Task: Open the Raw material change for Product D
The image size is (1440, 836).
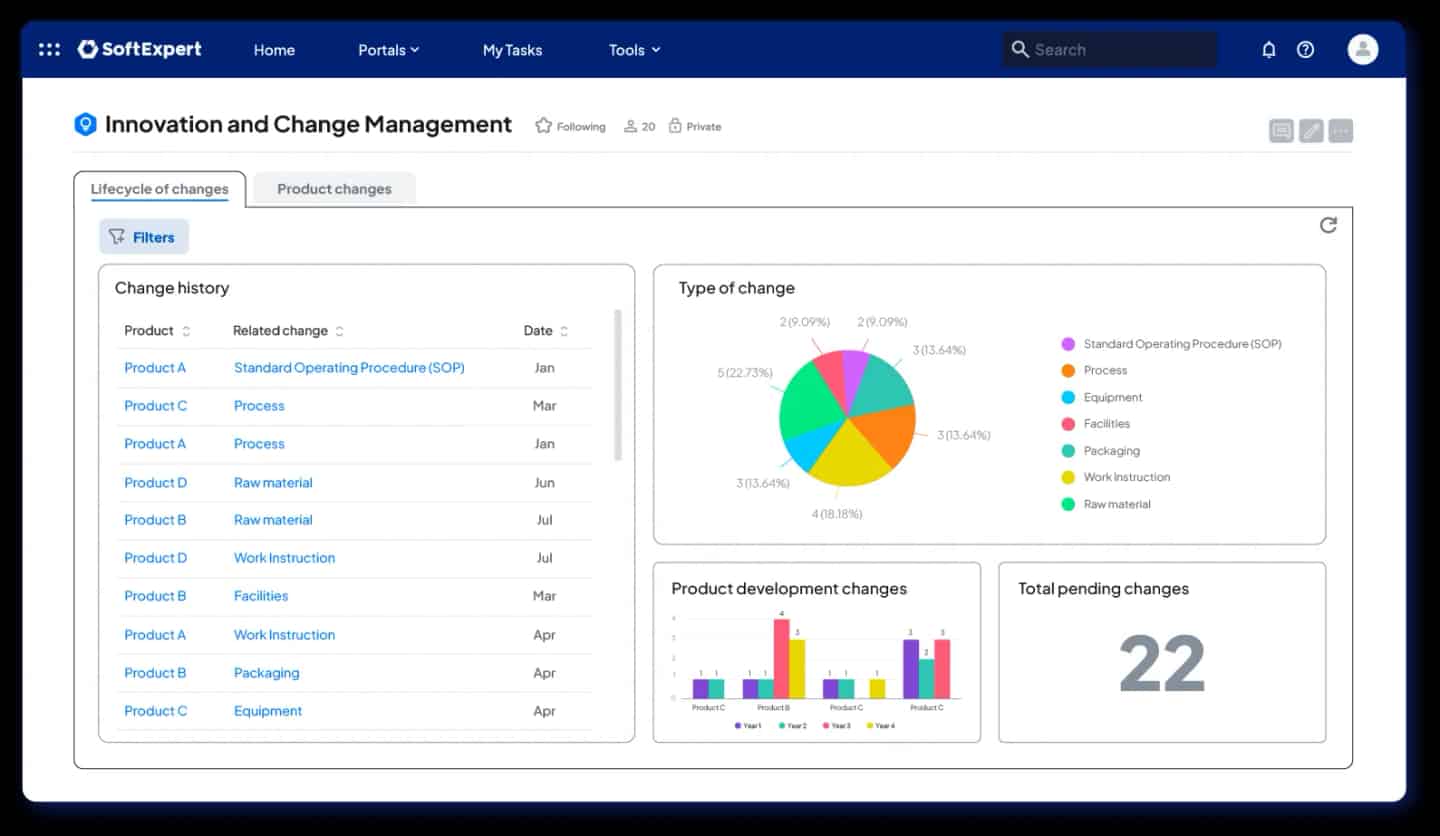Action: [x=272, y=482]
